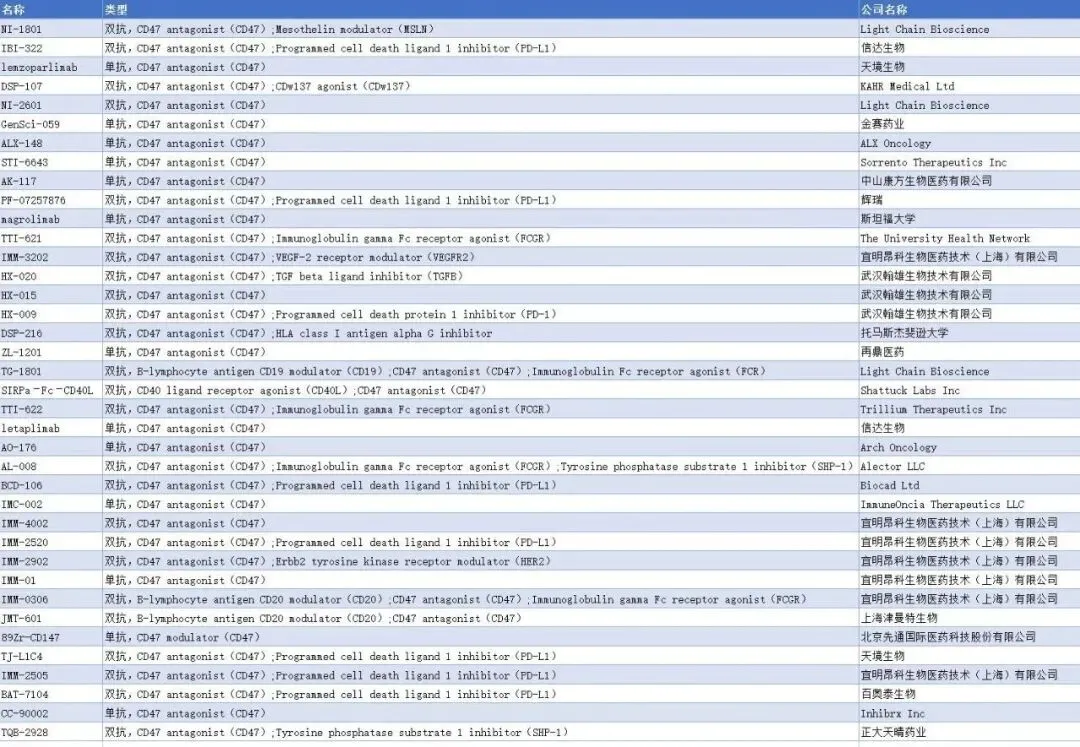Viewport: 1080px width, 747px height.
Task: Click the Inhibrx Inc company cell
Action: (x=969, y=713)
